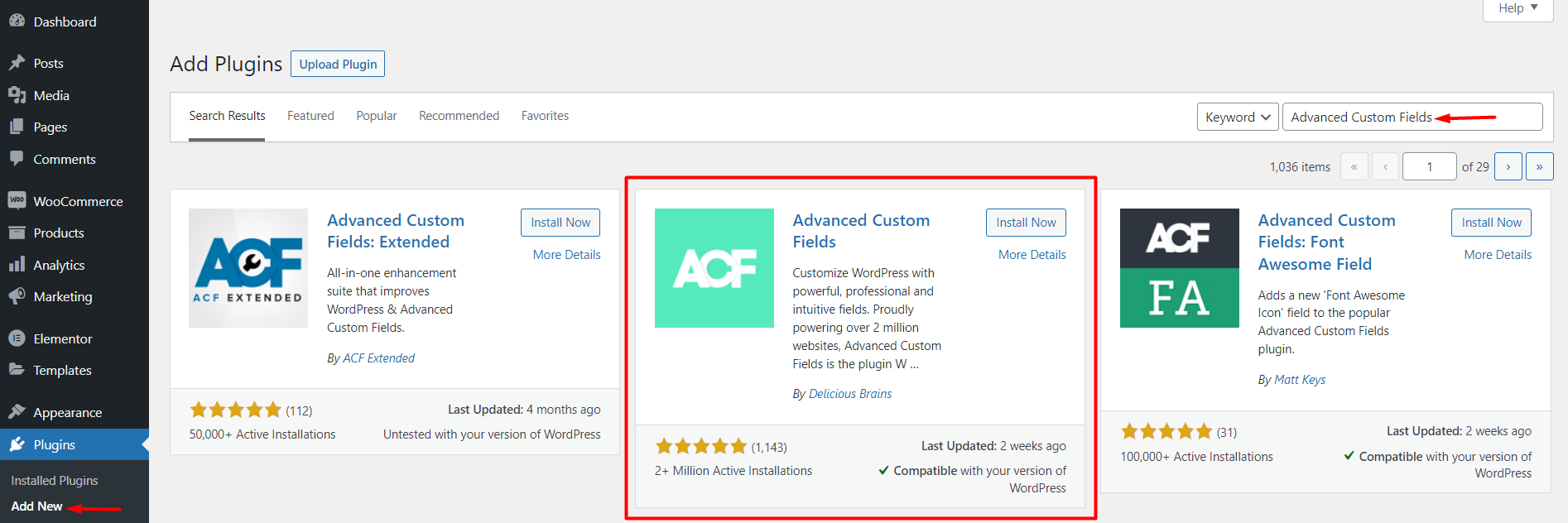The height and width of the screenshot is (523, 1568).
Task: Open the Products icon
Action: pos(19,233)
